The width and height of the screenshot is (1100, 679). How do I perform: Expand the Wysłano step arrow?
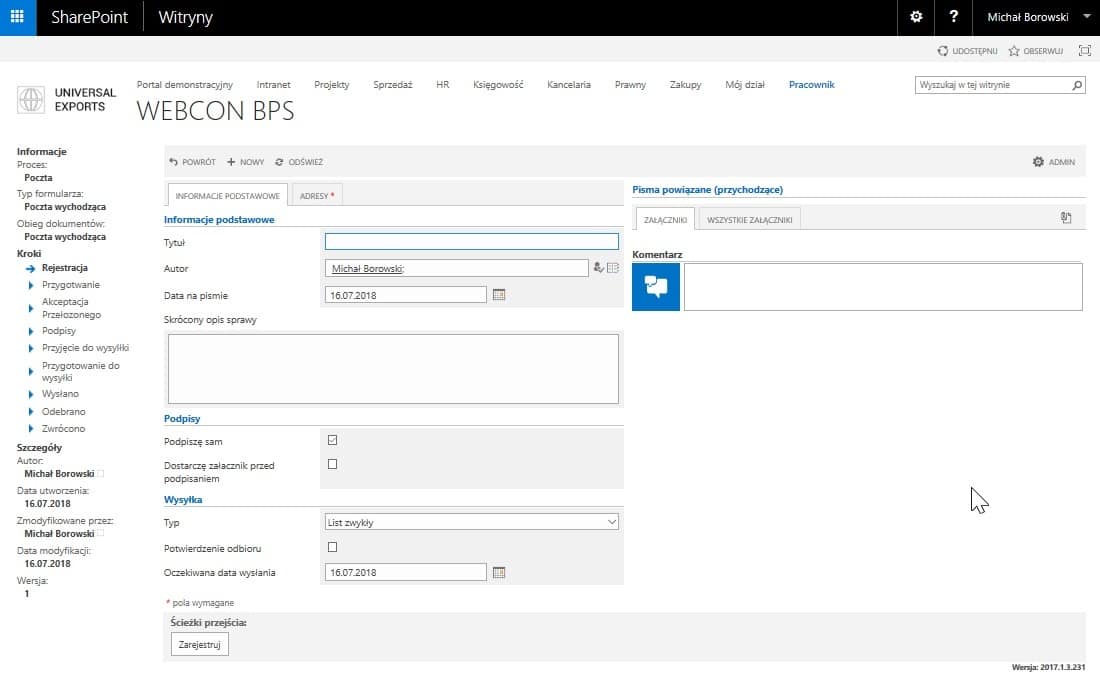pos(30,394)
